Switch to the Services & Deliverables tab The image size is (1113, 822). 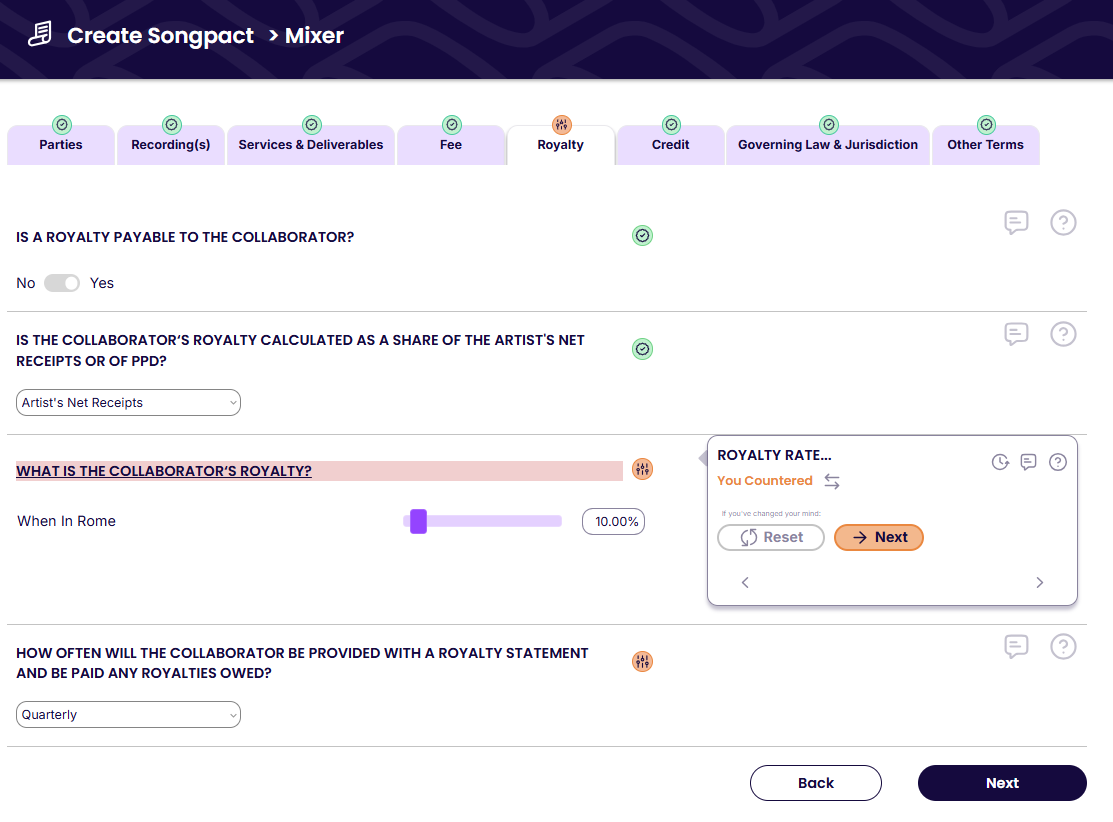tap(311, 145)
